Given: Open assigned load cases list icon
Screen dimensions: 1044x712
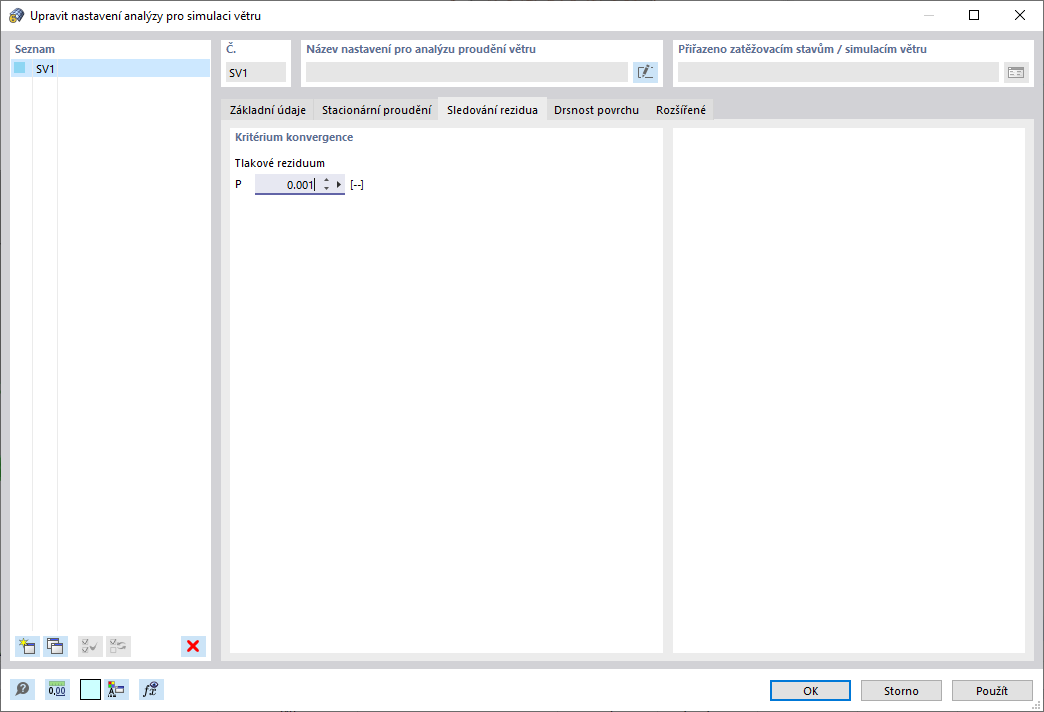Looking at the screenshot, I should 1016,72.
